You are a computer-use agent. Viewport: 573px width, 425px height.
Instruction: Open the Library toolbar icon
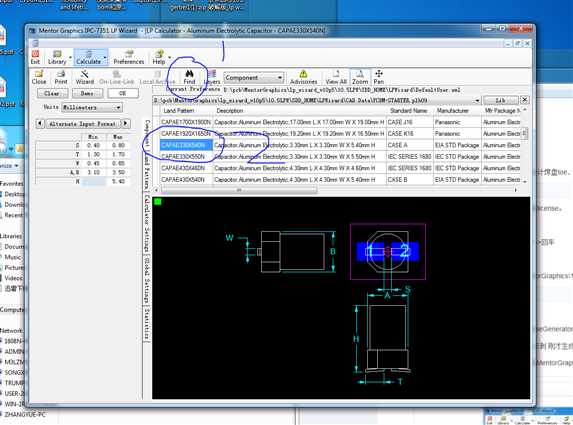tap(57, 57)
